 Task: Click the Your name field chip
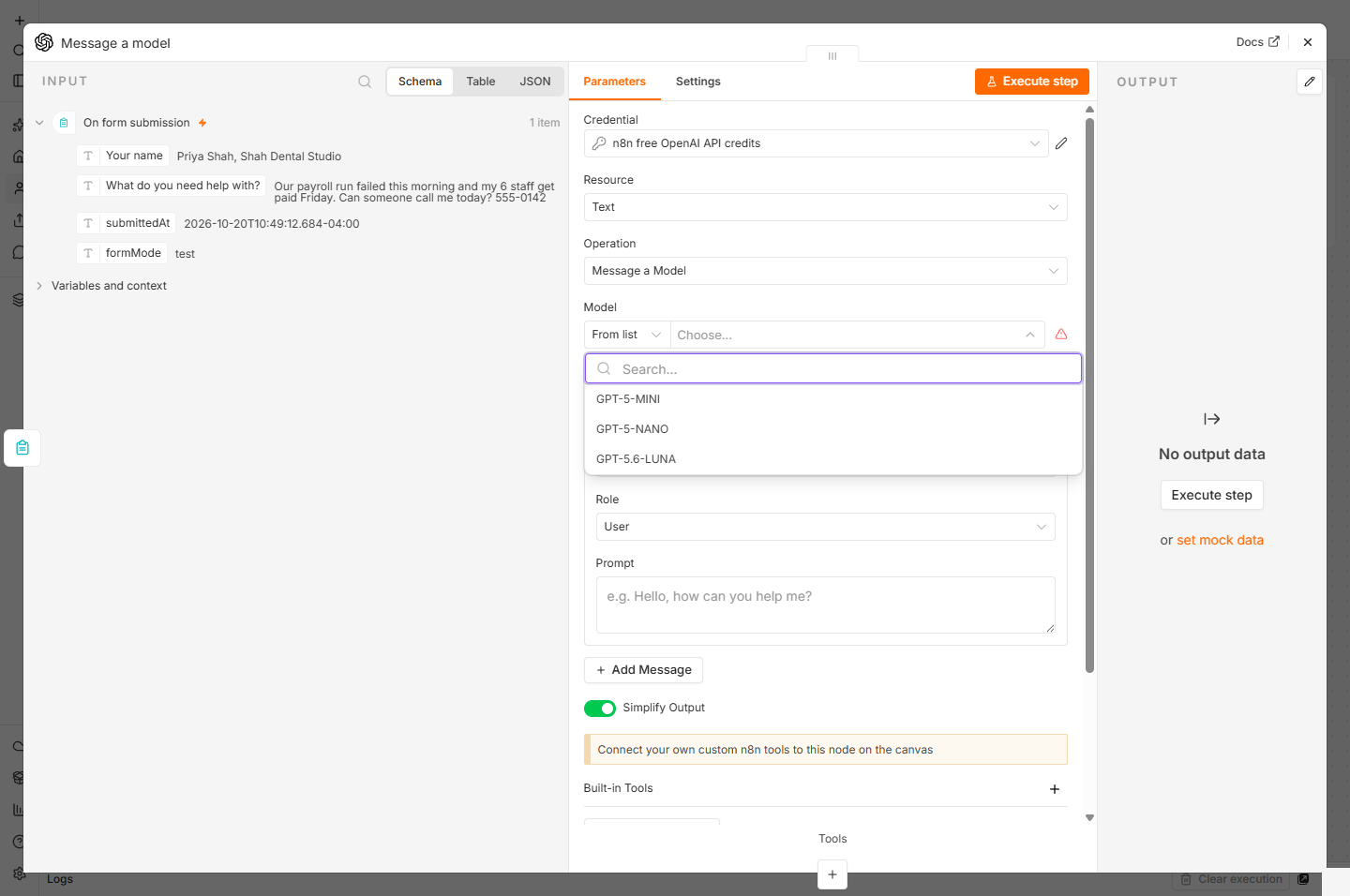(123, 156)
